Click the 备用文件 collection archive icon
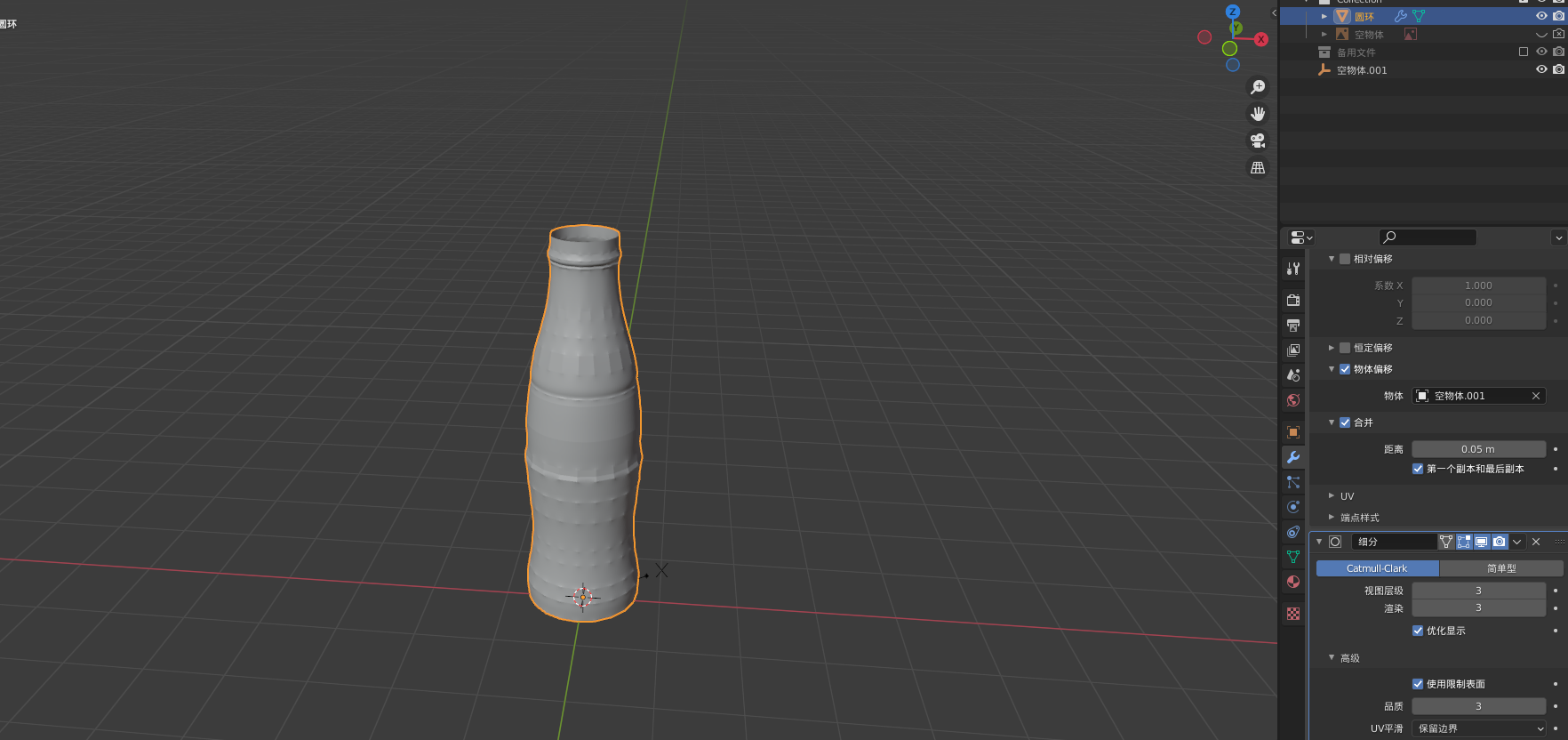Image resolution: width=1568 pixels, height=740 pixels. (x=1324, y=52)
